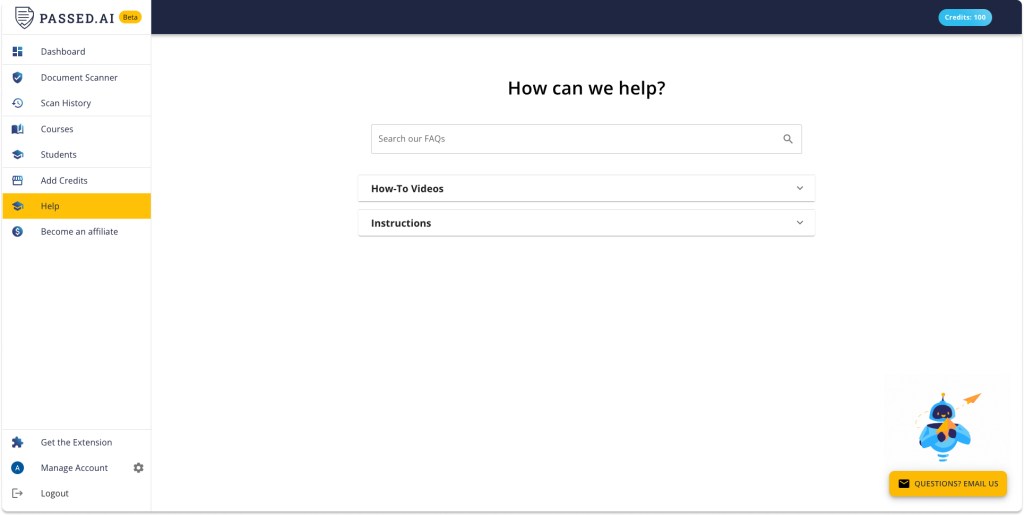Image resolution: width=1024 pixels, height=515 pixels.
Task: Click the Courses book icon
Action: pyautogui.click(x=18, y=129)
